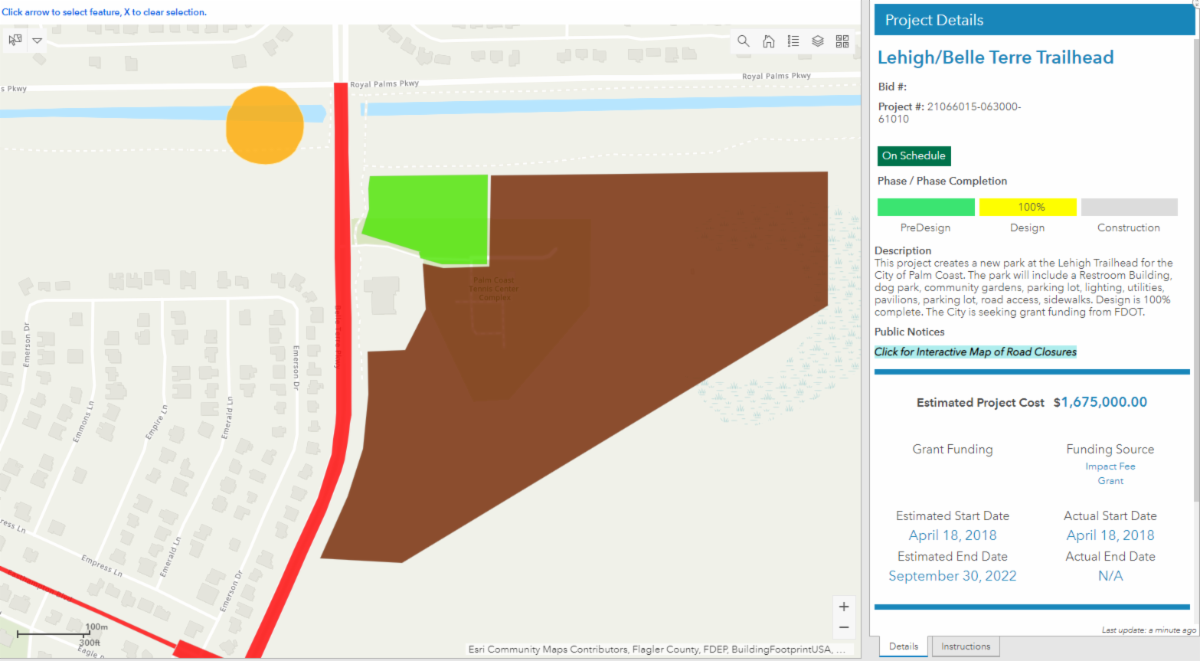Select the gray Construction phase bar
This screenshot has height=661, width=1200.
click(x=1129, y=207)
